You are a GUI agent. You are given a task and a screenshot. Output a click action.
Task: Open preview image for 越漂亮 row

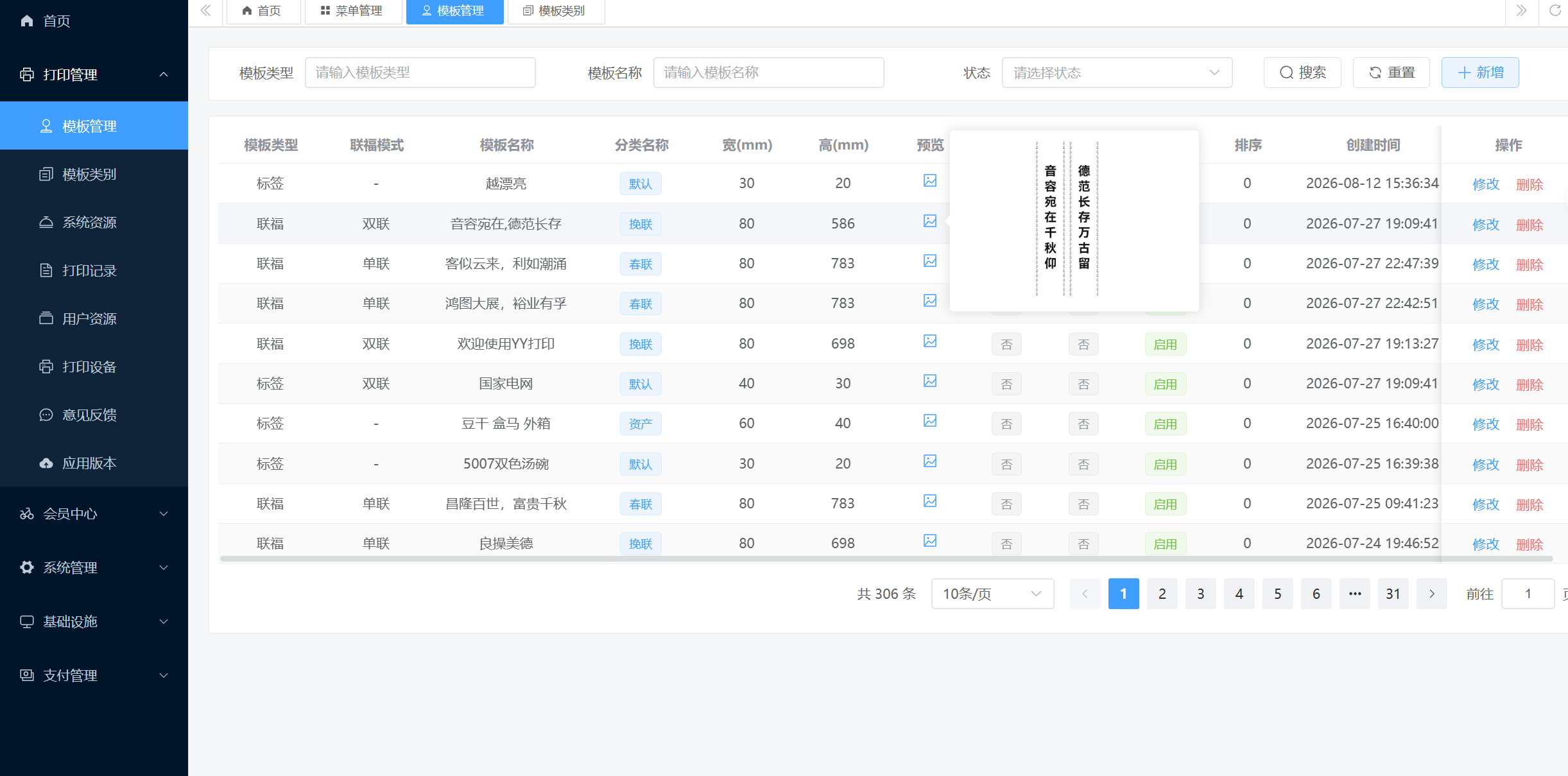tap(929, 181)
